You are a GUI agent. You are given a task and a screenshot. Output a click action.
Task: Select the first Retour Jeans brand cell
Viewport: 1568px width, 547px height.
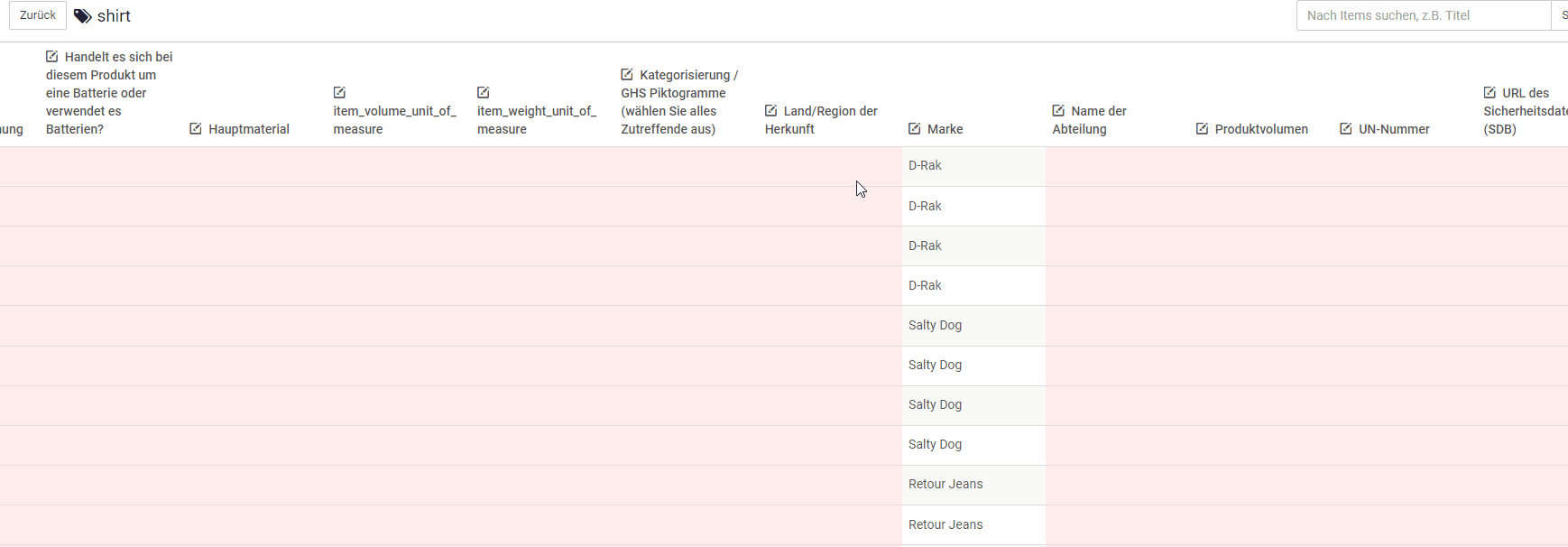(x=973, y=485)
